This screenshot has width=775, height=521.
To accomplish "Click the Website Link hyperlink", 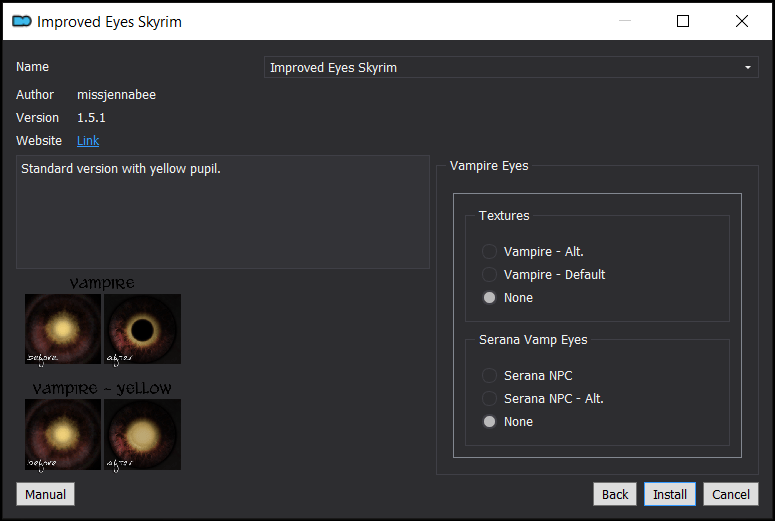I will coord(88,141).
